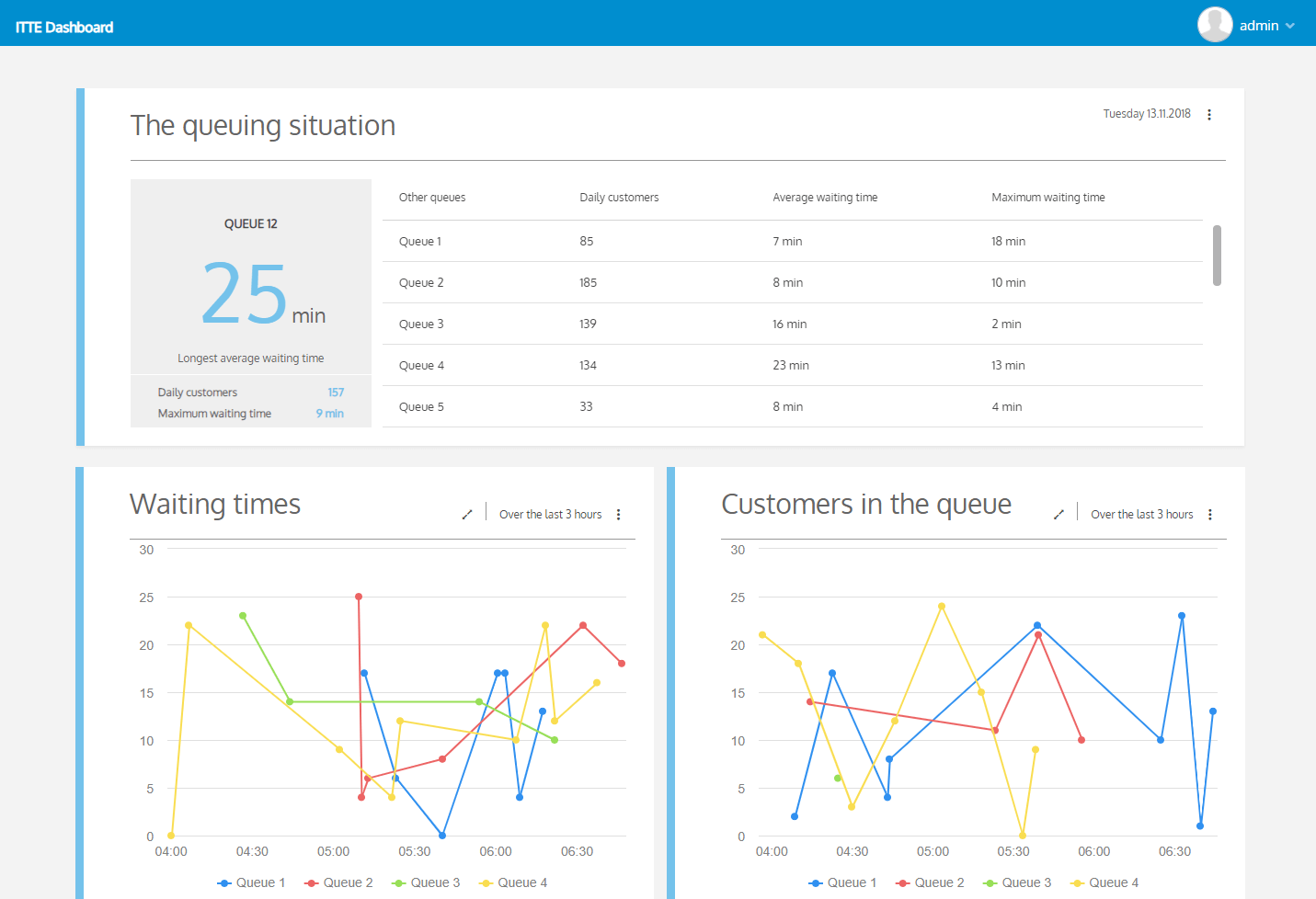Click the '23 min' average for Queue 4

click(x=791, y=365)
